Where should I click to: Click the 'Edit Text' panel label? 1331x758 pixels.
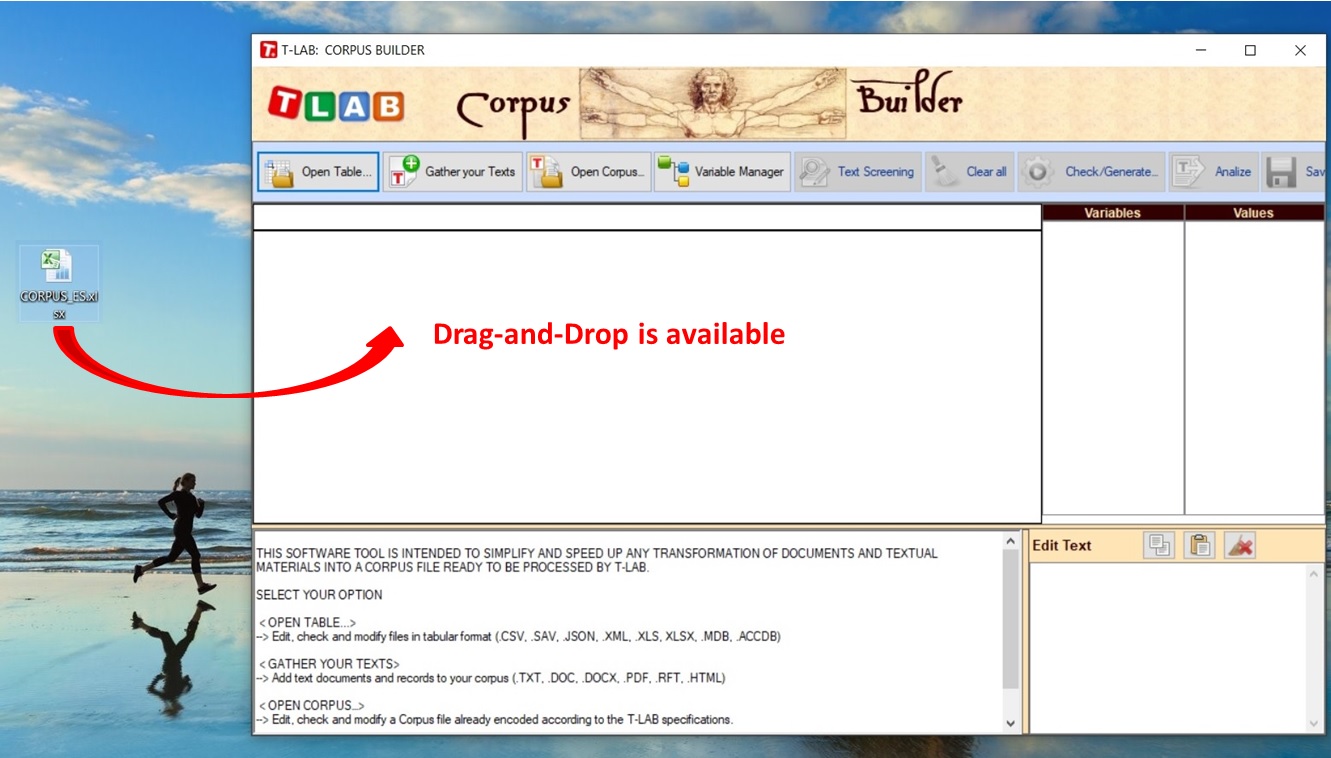1062,545
